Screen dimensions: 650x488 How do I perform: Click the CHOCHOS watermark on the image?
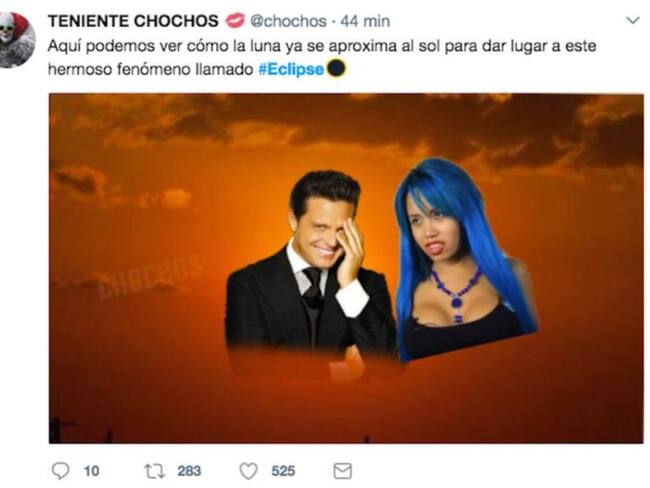click(150, 275)
